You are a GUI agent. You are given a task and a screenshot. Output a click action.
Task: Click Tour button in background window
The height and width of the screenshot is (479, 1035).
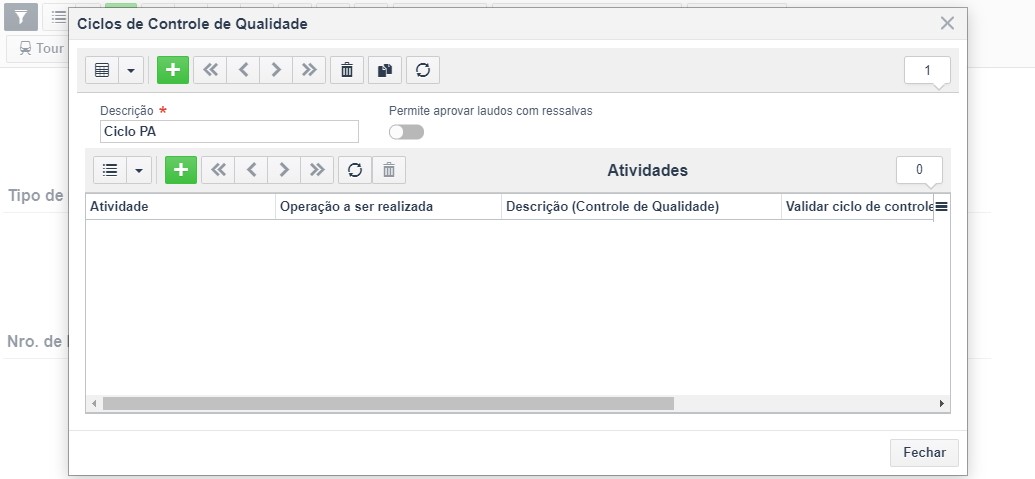pos(36,48)
